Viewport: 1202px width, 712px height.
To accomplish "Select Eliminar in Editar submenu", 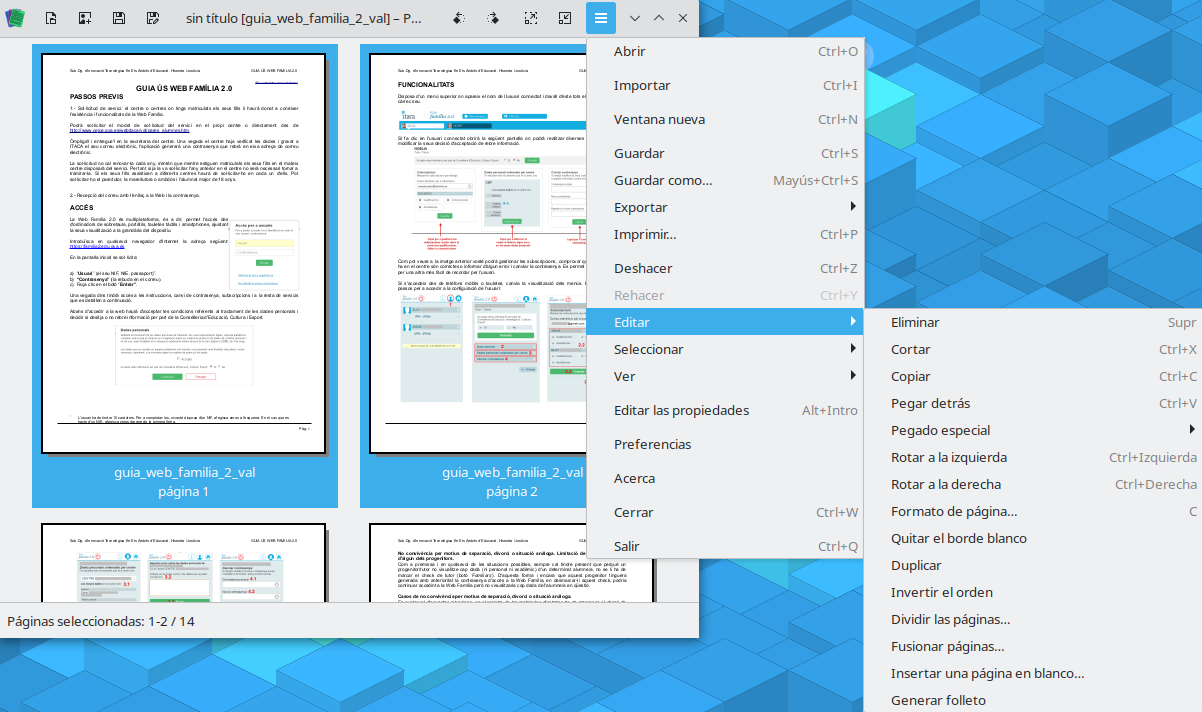I will click(1033, 322).
